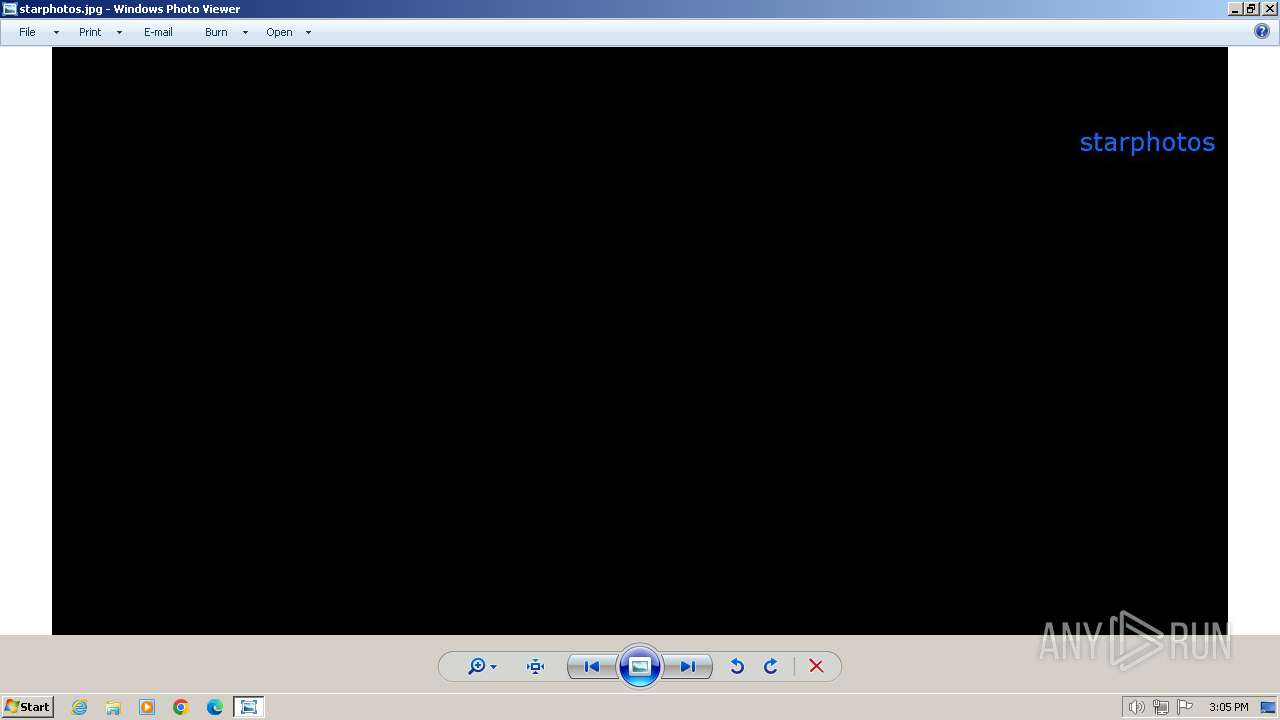The image size is (1280, 720).
Task: Expand the Print dropdown arrow
Action: point(119,32)
